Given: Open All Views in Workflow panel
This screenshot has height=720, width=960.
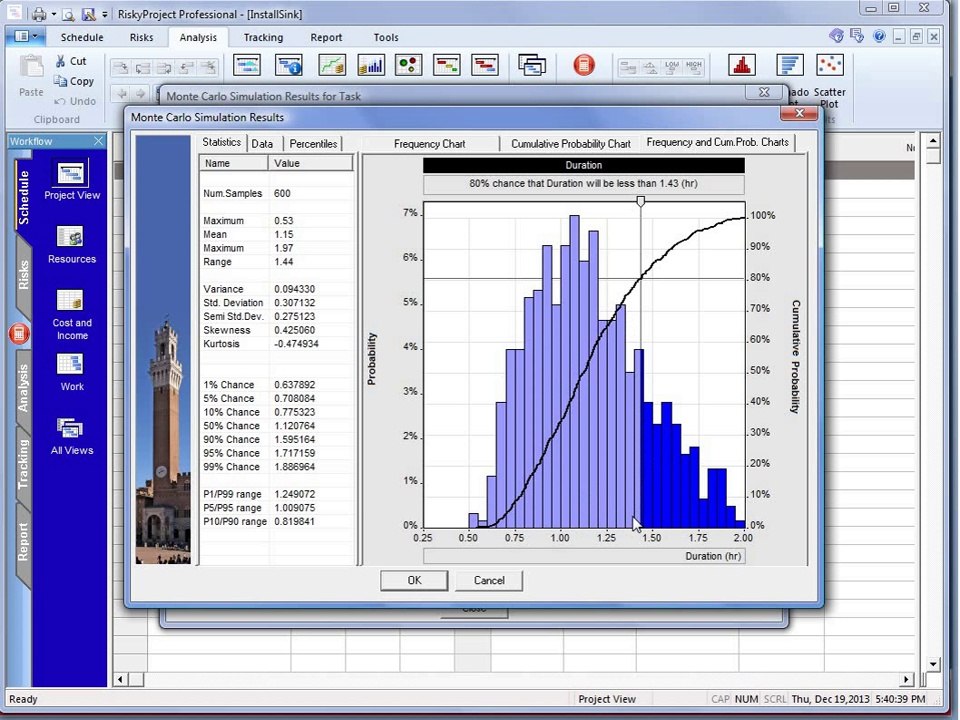Looking at the screenshot, I should click(x=72, y=435).
